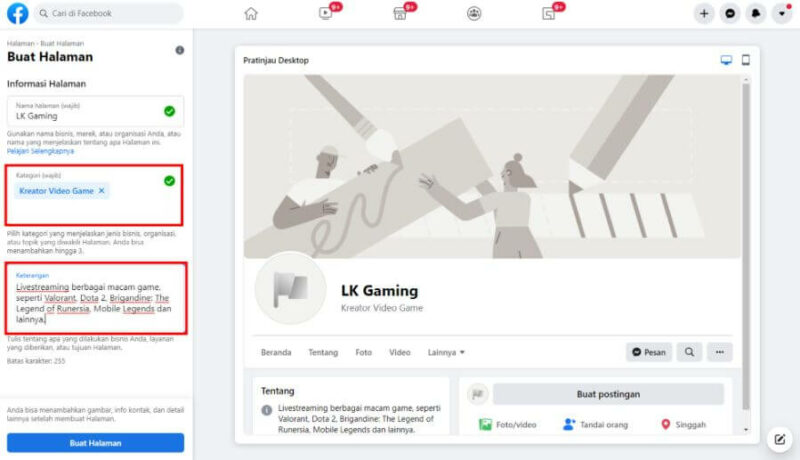Select the Tentang tab
The image size is (800, 460).
(323, 352)
